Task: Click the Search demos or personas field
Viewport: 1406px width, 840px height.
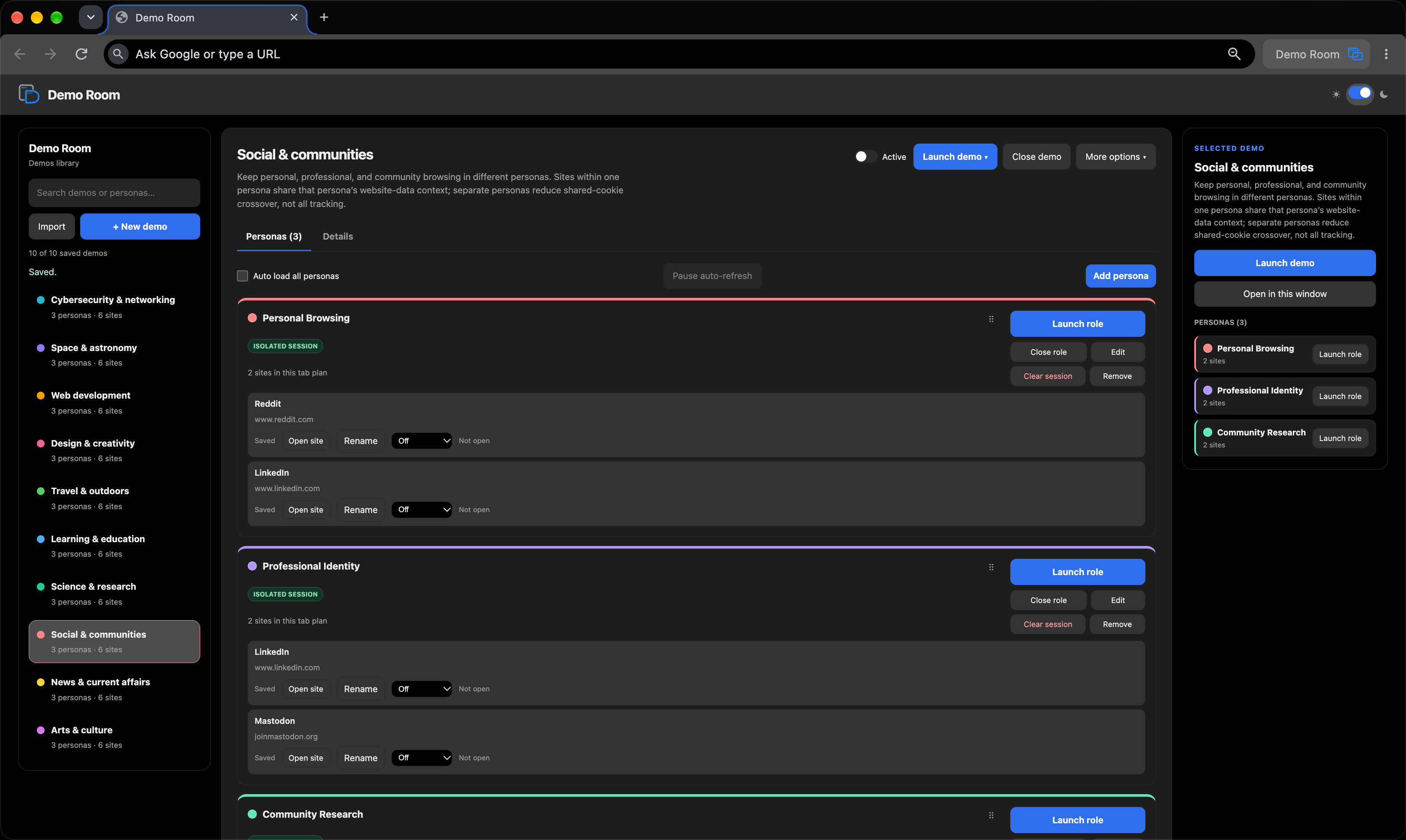Action: point(114,192)
